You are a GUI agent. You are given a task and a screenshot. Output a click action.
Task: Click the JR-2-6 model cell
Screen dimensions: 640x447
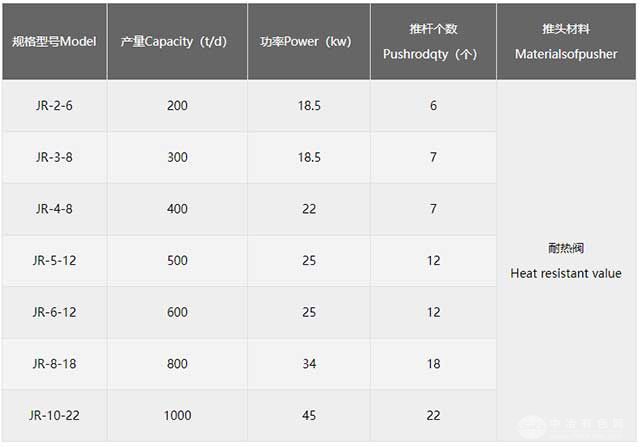pyautogui.click(x=54, y=106)
